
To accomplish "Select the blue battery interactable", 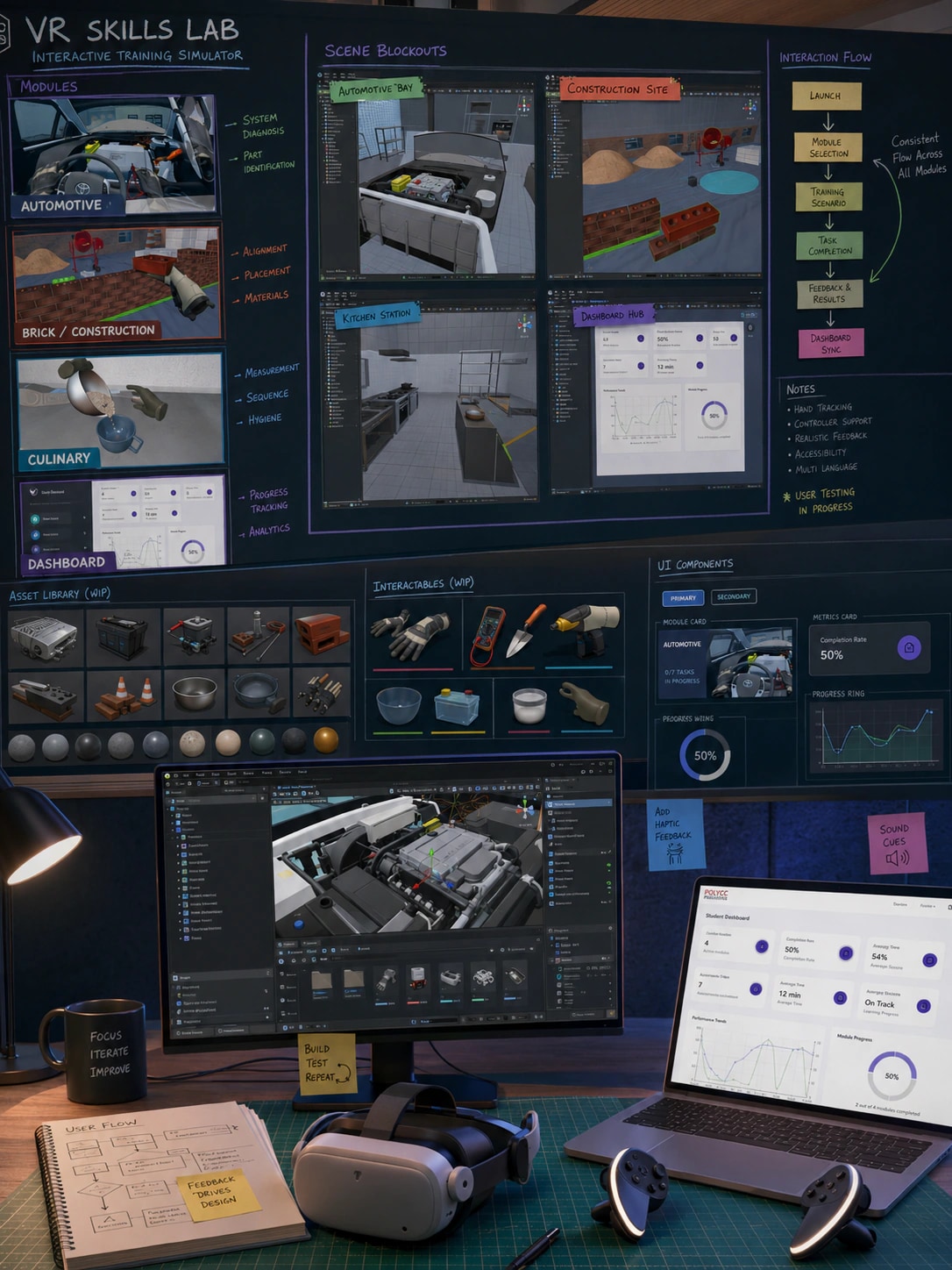I will pos(457,705).
